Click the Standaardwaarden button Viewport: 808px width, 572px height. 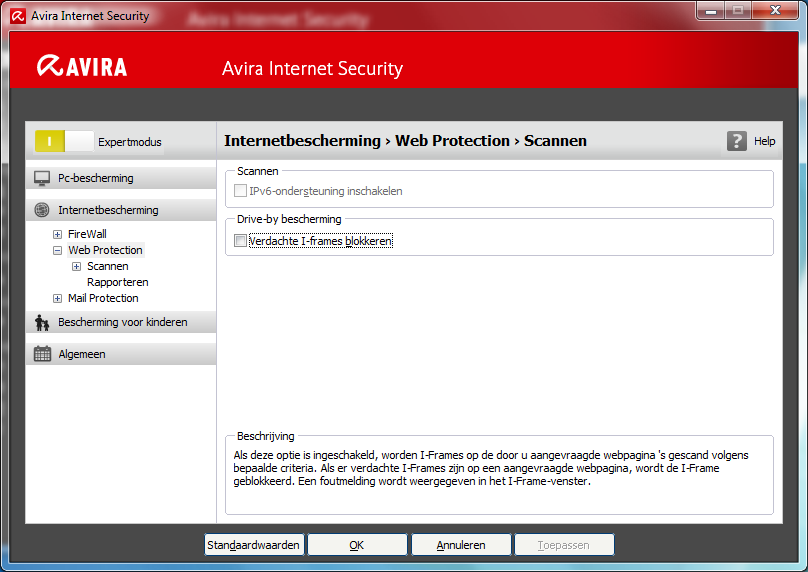254,545
